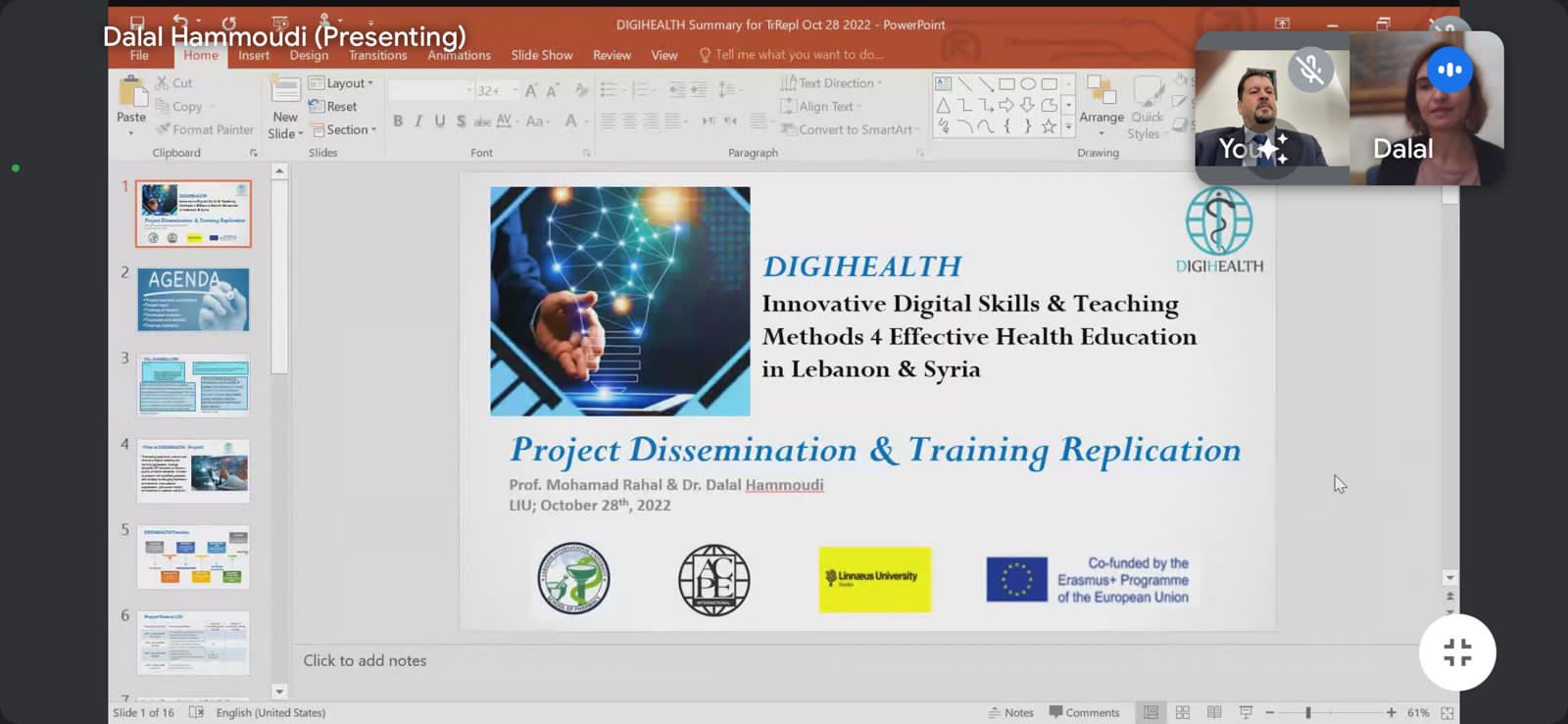Click the Copy command
The height and width of the screenshot is (724, 1568).
pyautogui.click(x=178, y=107)
